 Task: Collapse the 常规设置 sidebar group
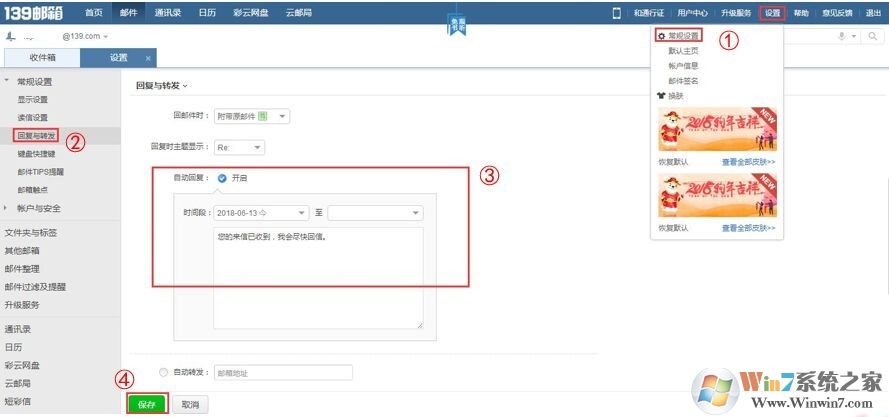coord(7,81)
